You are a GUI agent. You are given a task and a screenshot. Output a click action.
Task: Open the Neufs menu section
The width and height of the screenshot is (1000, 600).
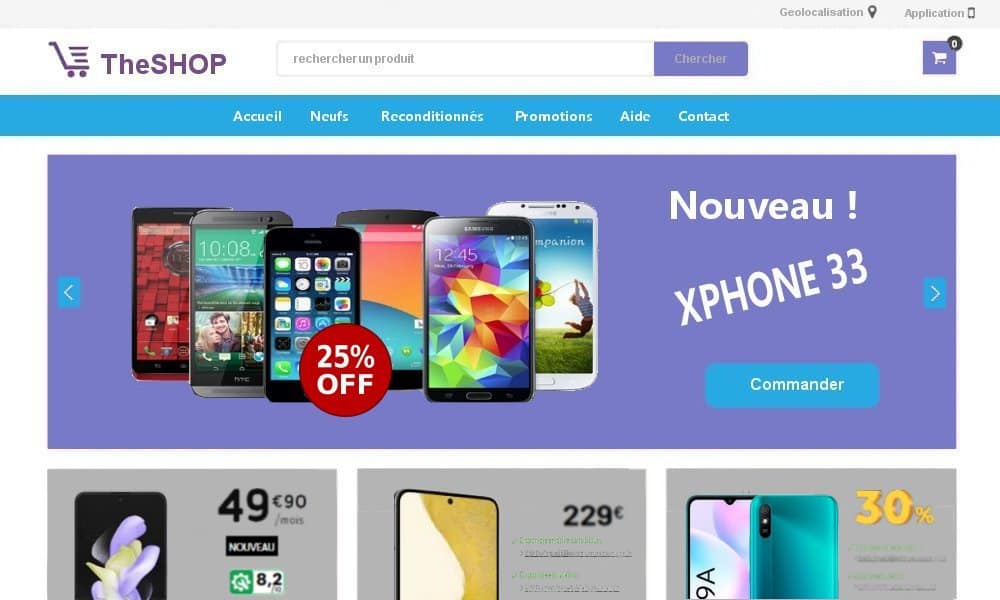click(329, 116)
